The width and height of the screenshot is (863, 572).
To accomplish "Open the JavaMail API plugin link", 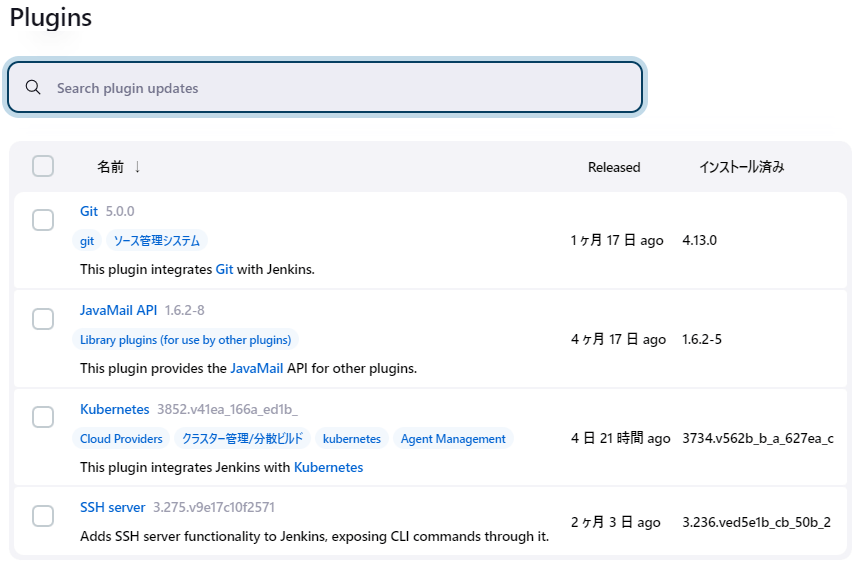I will (118, 310).
